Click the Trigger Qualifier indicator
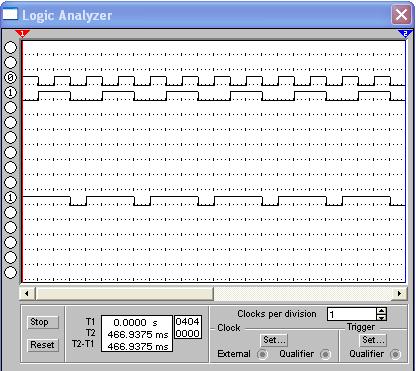 coord(395,354)
